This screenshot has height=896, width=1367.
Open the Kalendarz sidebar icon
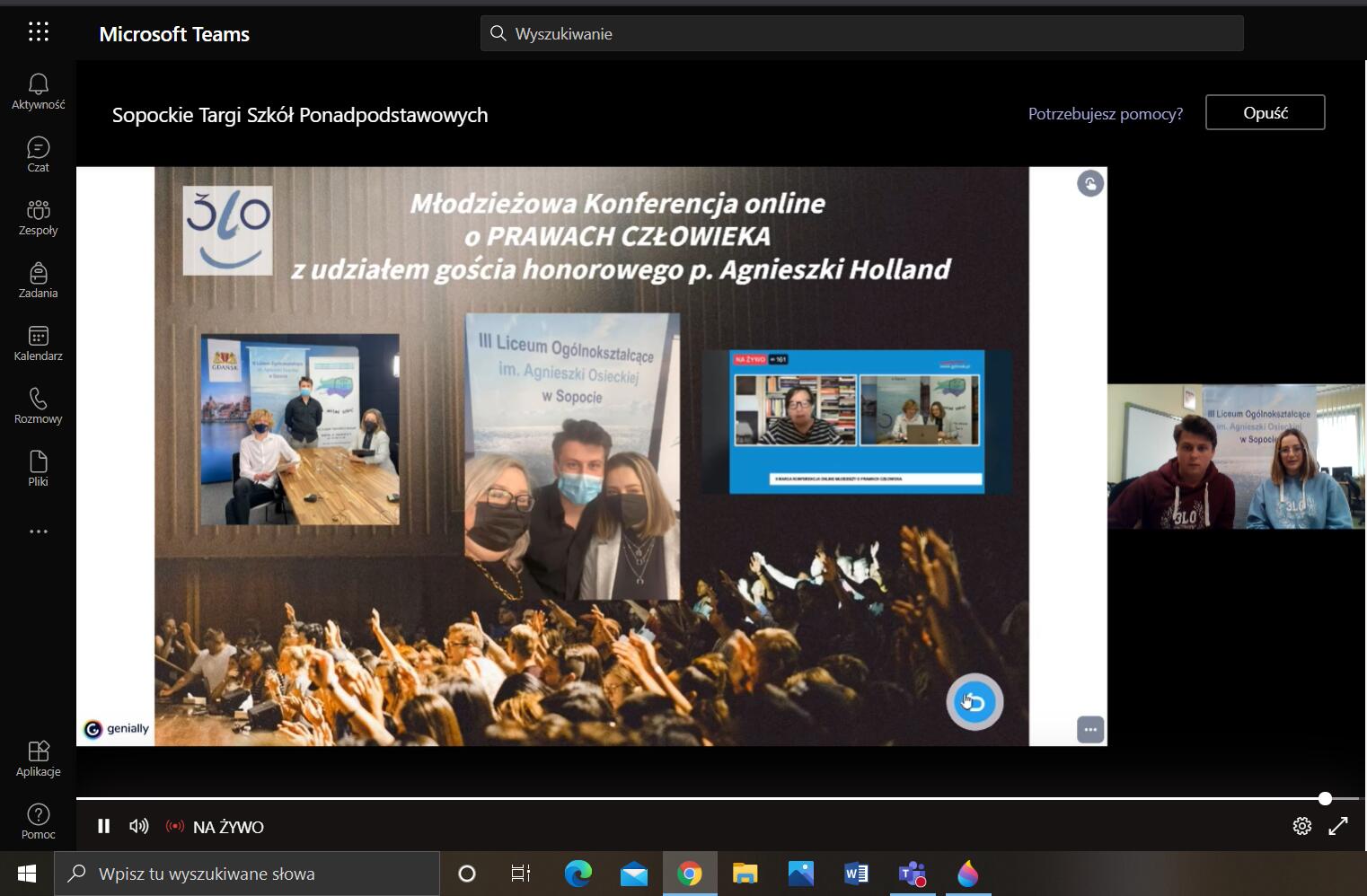[x=38, y=342]
